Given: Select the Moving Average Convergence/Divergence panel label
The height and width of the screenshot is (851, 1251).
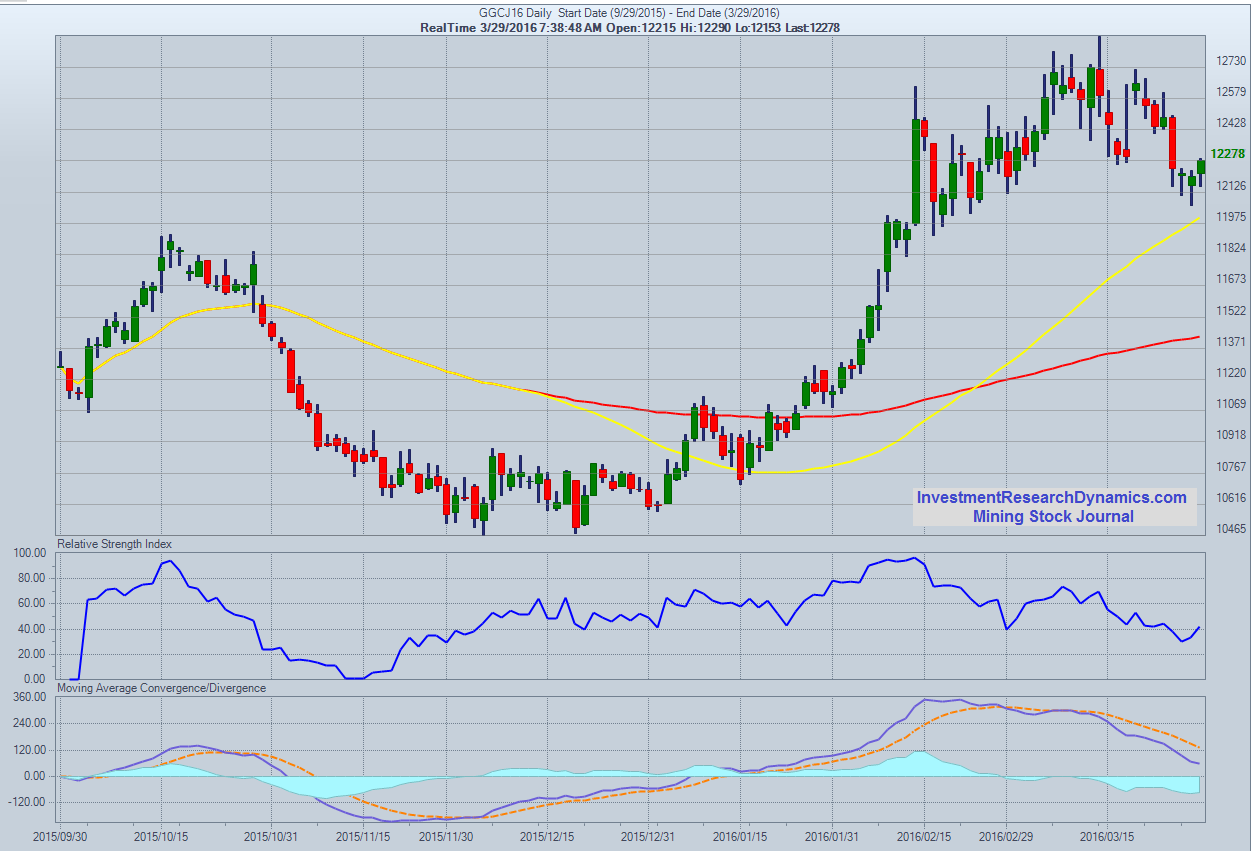Looking at the screenshot, I should pos(161,688).
